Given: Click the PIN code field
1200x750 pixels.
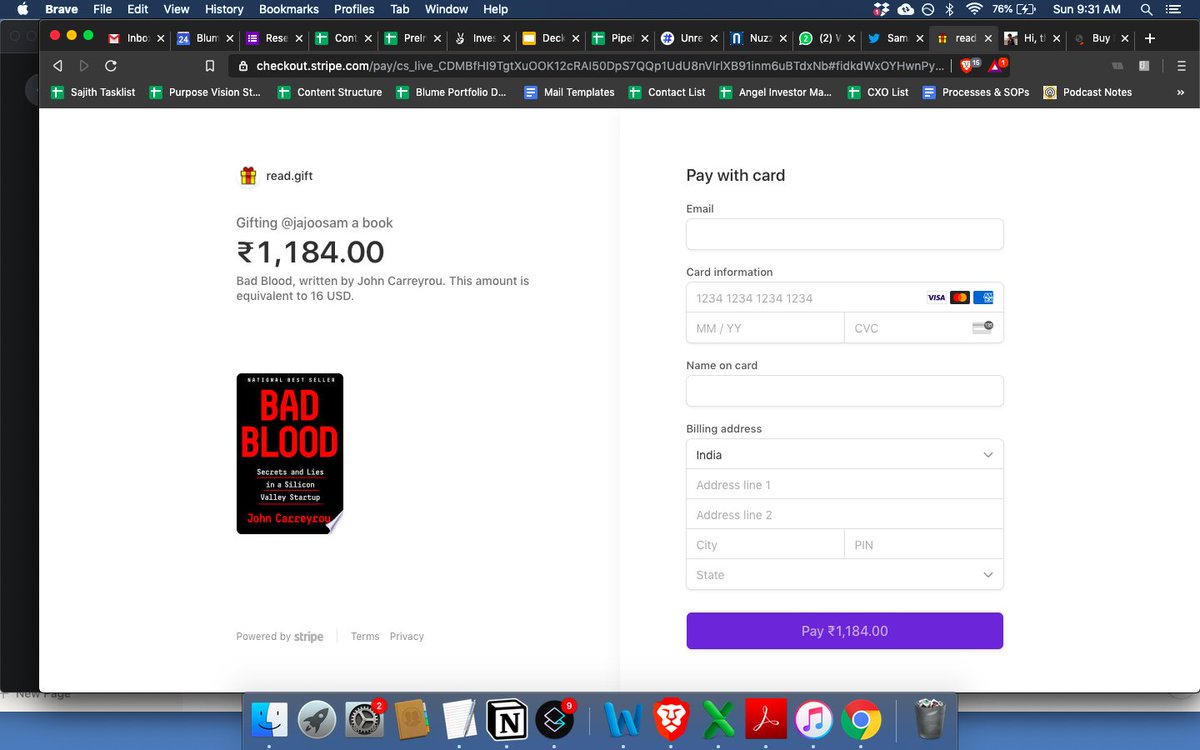Looking at the screenshot, I should click(924, 545).
